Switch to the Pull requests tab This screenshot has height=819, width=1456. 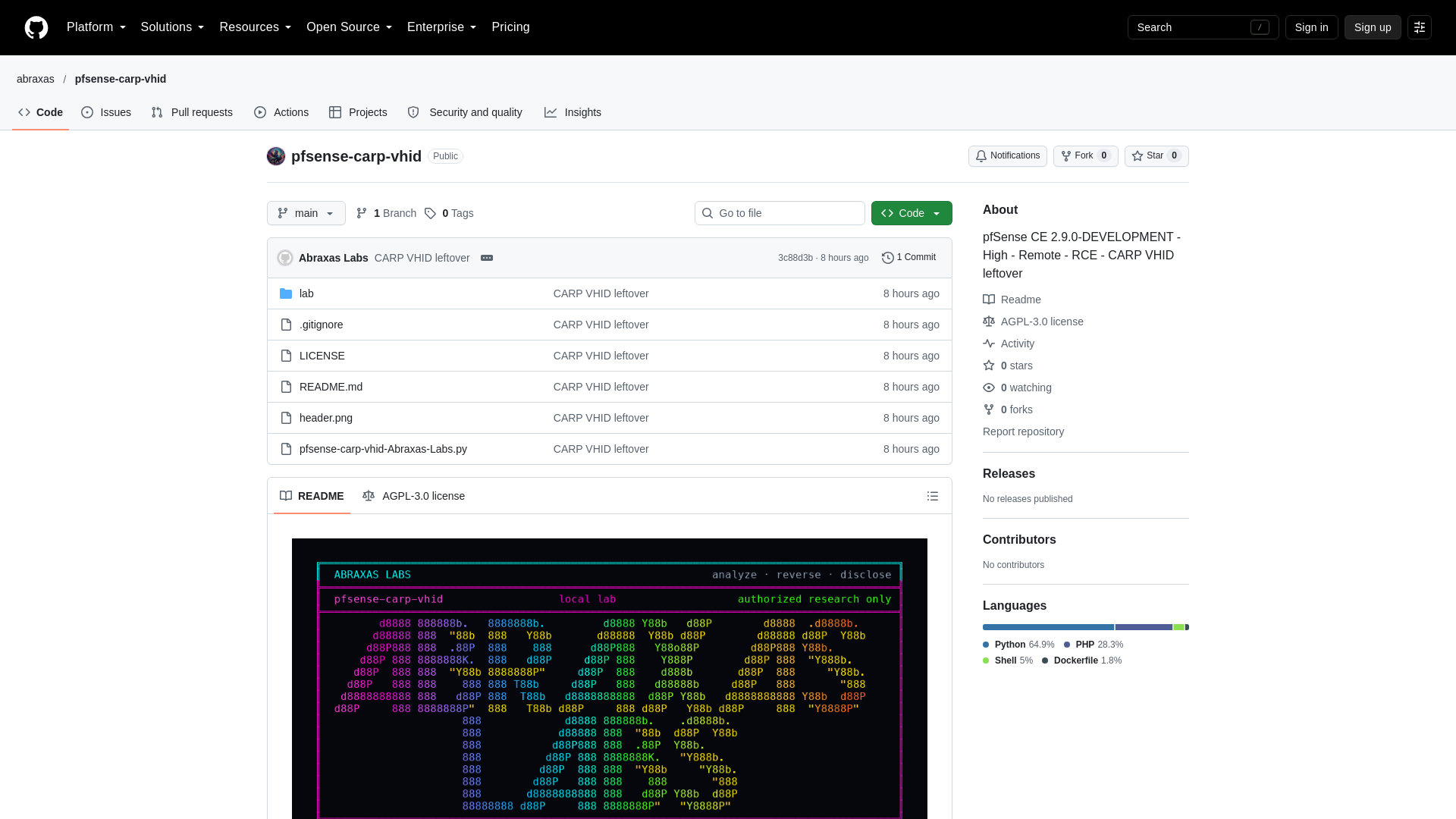pos(192,112)
